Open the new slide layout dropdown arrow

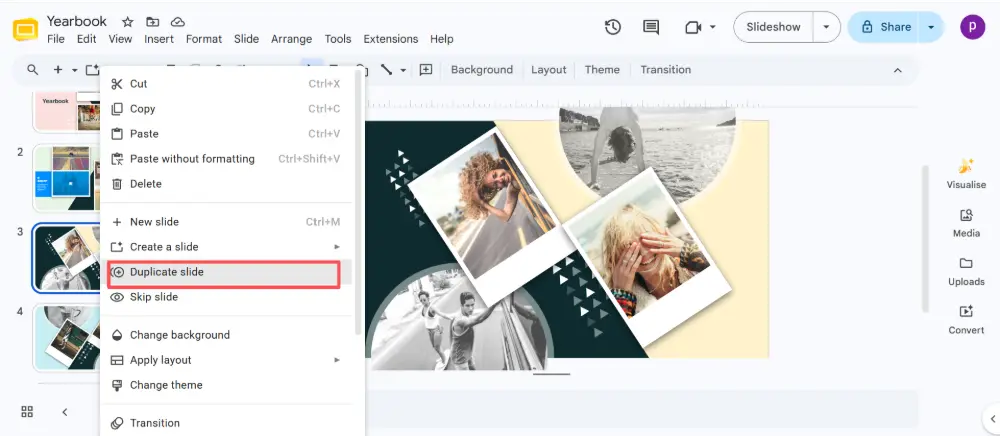75,70
